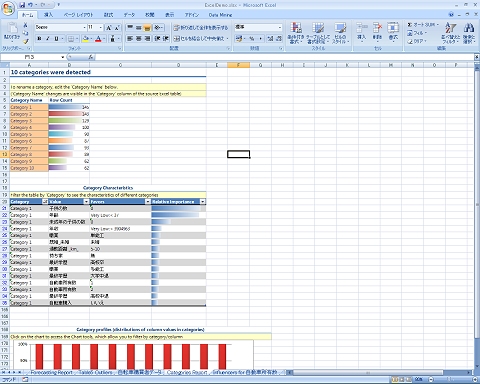
Task: Align cell text to the left
Action: [130, 39]
